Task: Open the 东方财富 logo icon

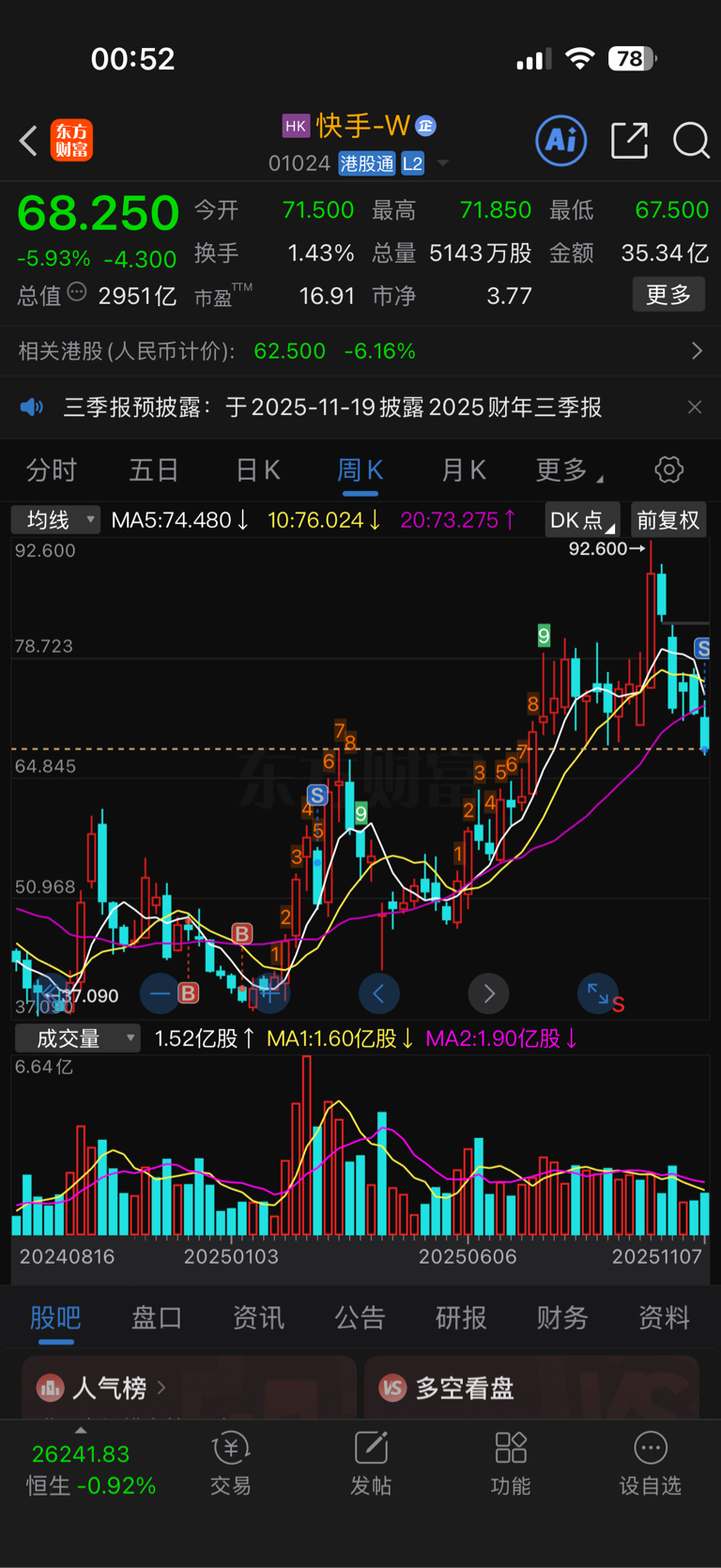Action: [72, 141]
